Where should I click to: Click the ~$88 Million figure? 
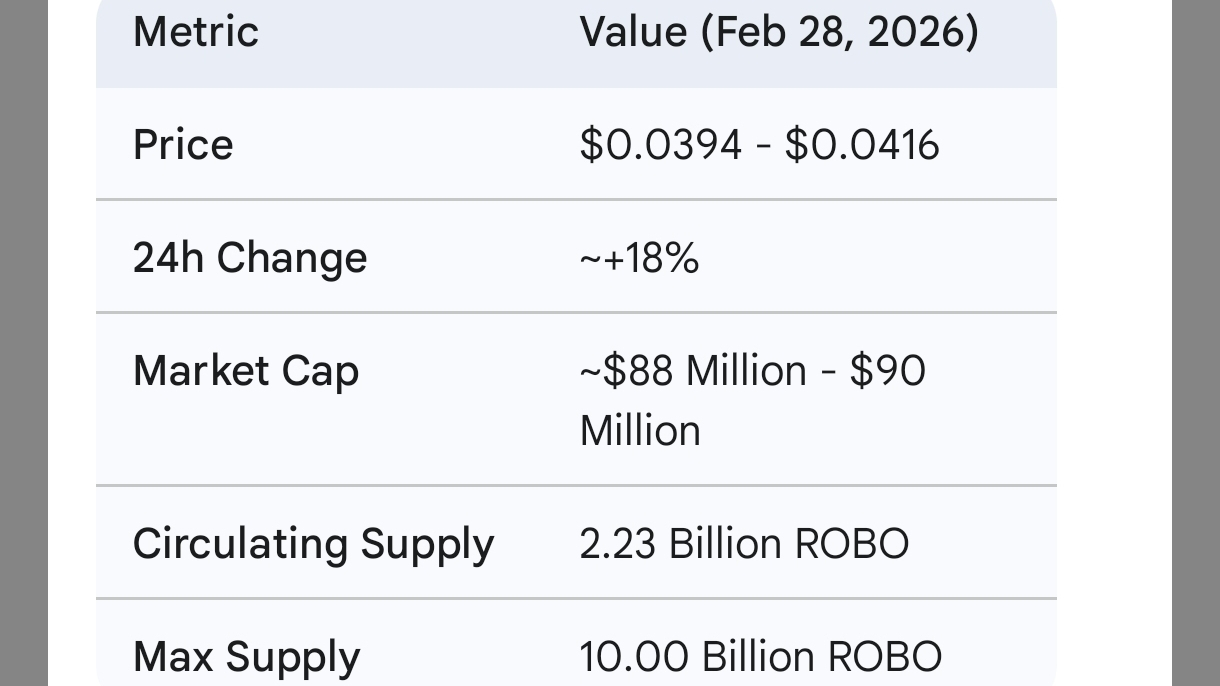(692, 371)
